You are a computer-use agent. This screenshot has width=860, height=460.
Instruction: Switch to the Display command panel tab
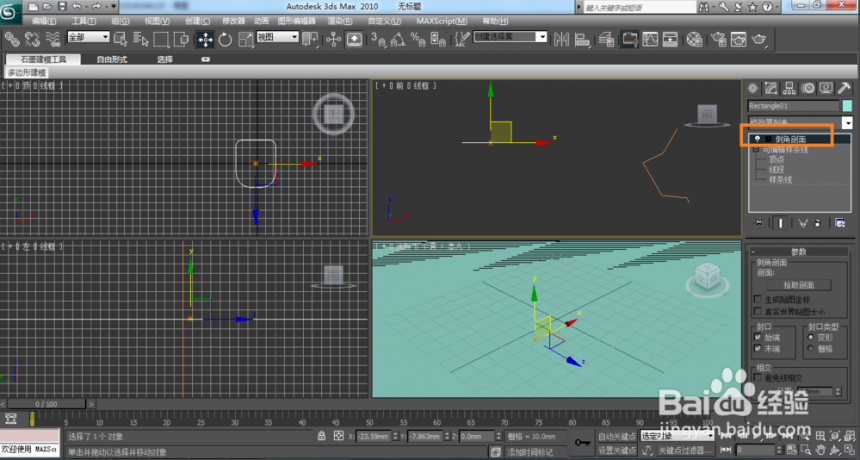(826, 88)
